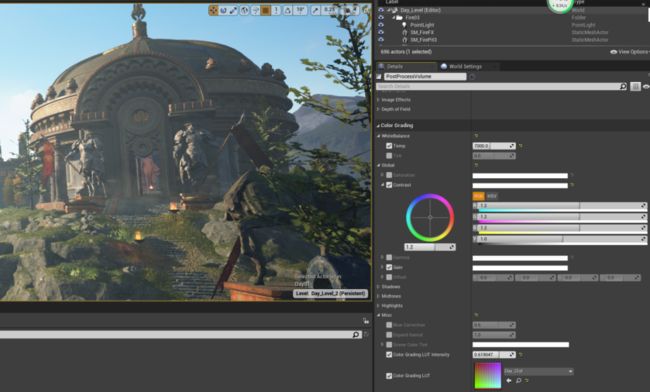Select the translate mode icon in viewport toolbar
This screenshot has width=650, height=392.
pos(213,10)
